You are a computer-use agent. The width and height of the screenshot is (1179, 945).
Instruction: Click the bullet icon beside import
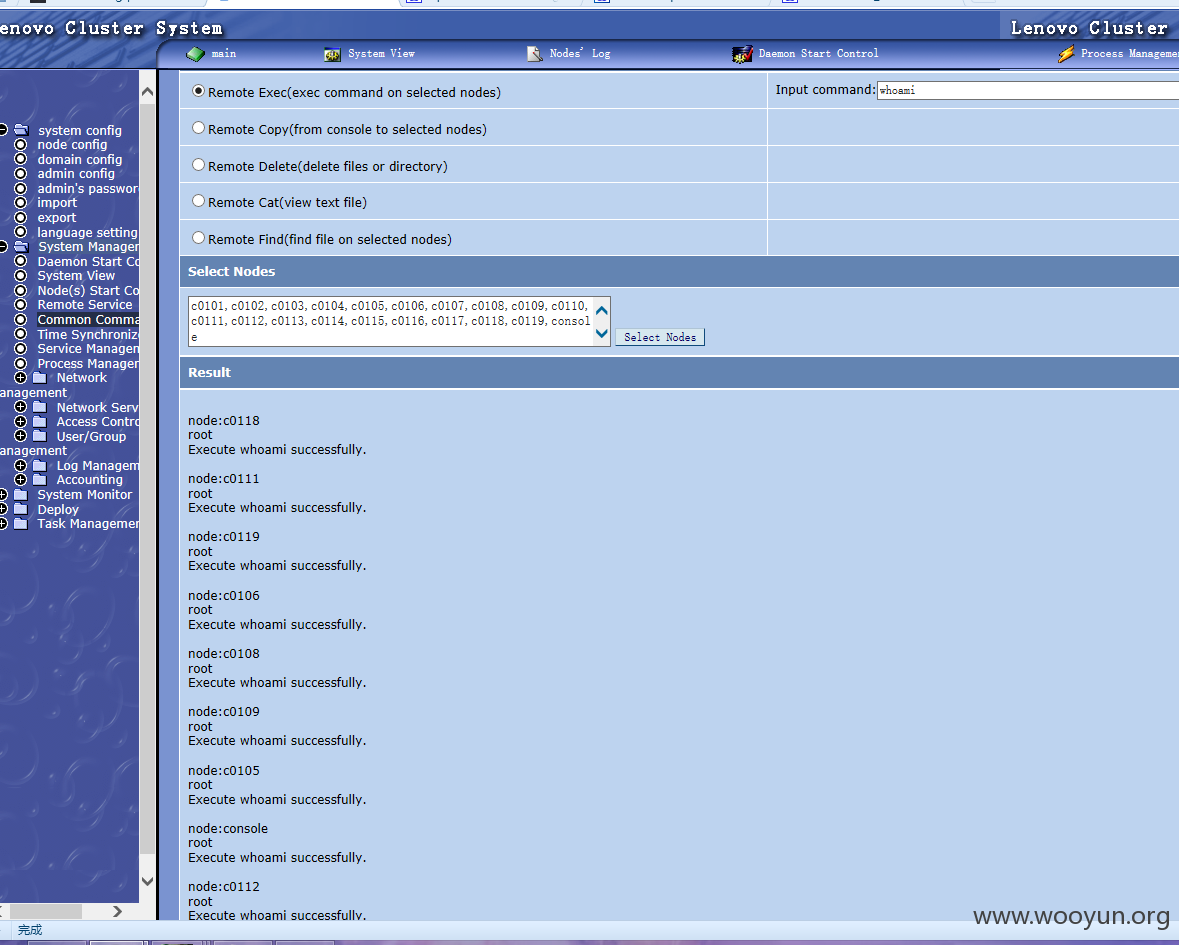point(21,202)
